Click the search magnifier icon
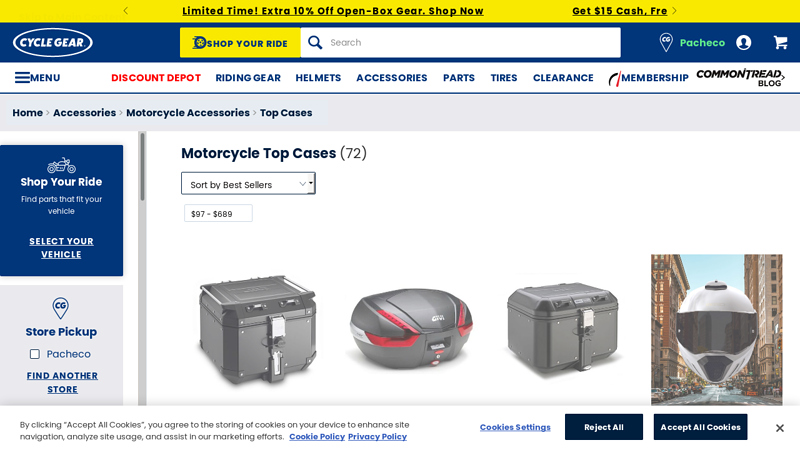 pyautogui.click(x=315, y=42)
